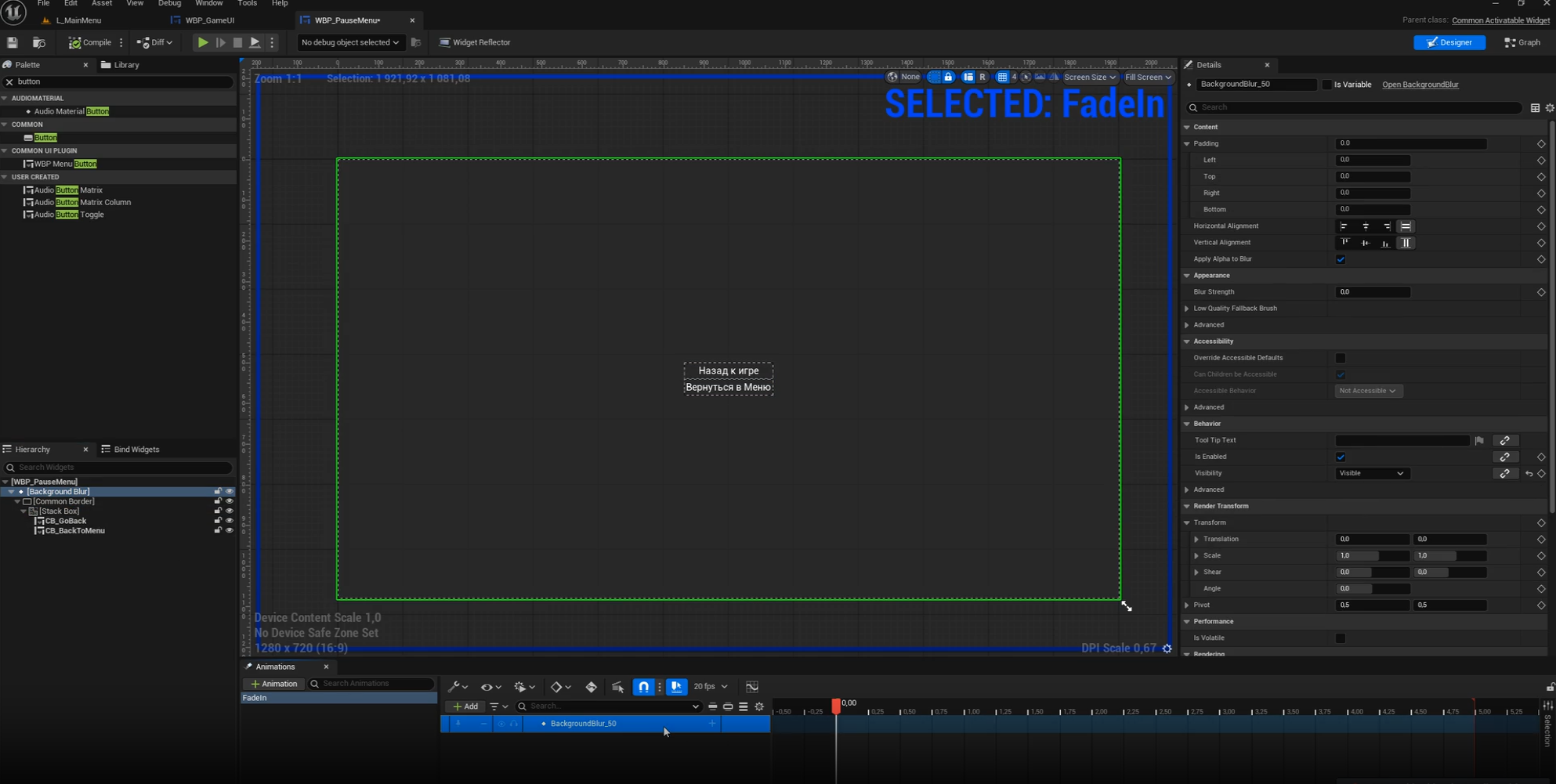Open the Debug menu
1556x784 pixels.
click(x=169, y=4)
